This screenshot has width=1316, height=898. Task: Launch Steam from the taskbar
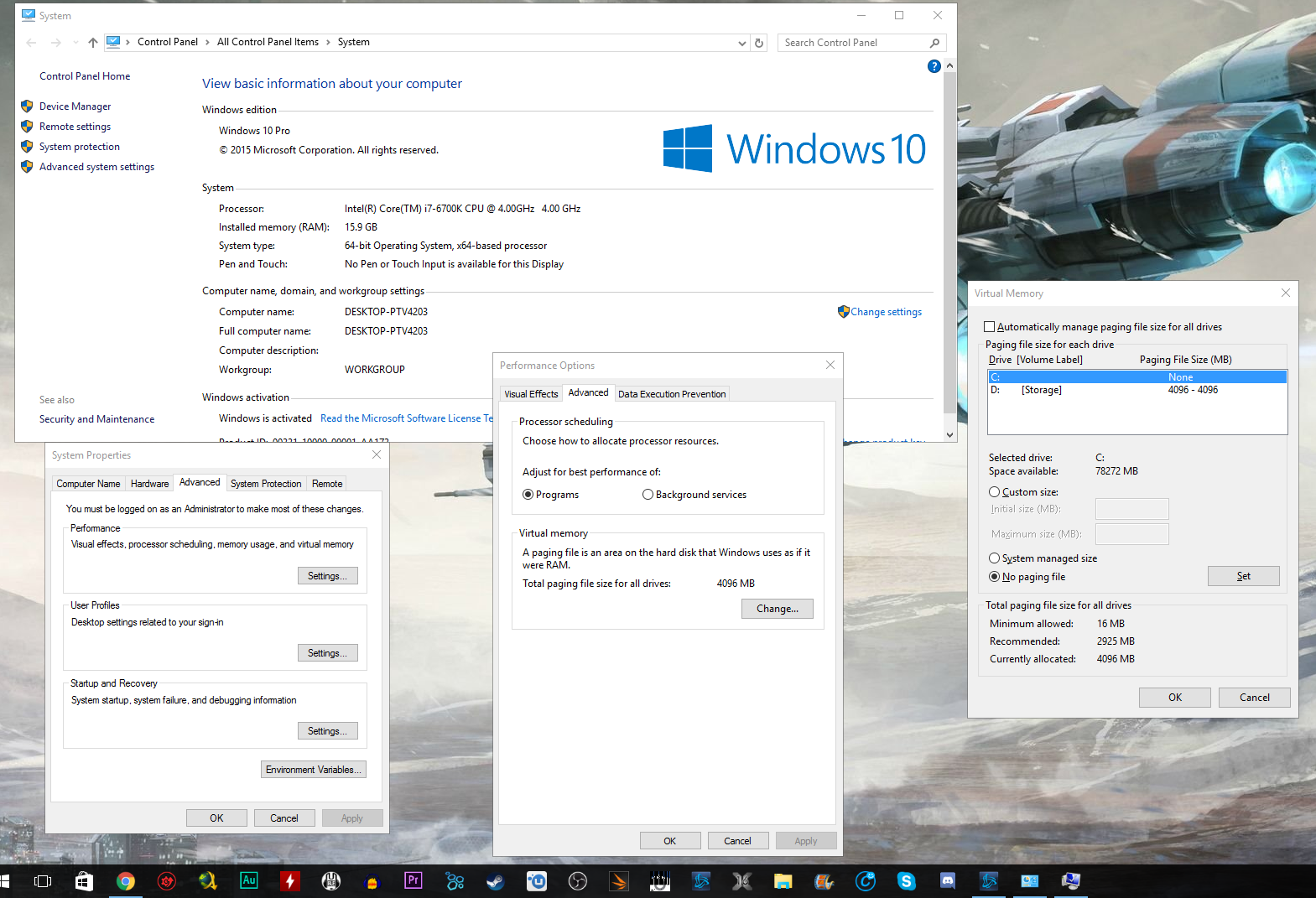(x=496, y=881)
